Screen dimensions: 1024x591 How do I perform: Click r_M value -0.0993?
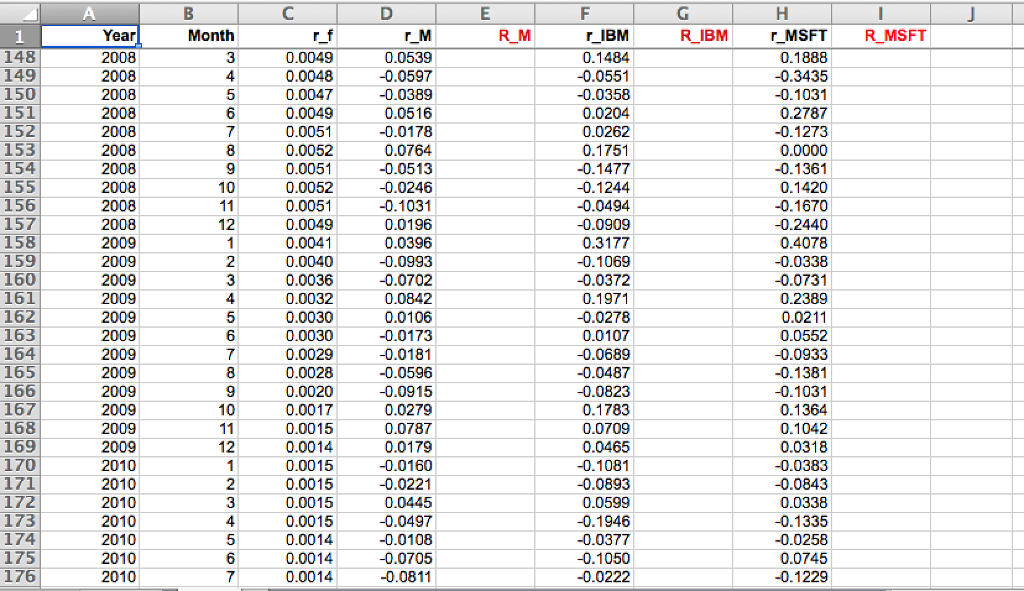(x=387, y=262)
